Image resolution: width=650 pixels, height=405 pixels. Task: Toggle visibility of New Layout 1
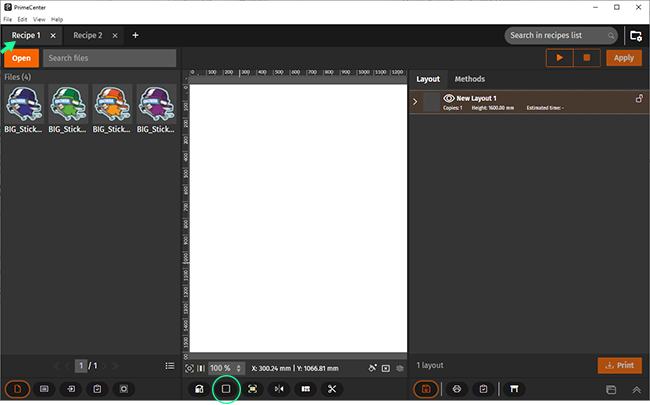[x=449, y=98]
